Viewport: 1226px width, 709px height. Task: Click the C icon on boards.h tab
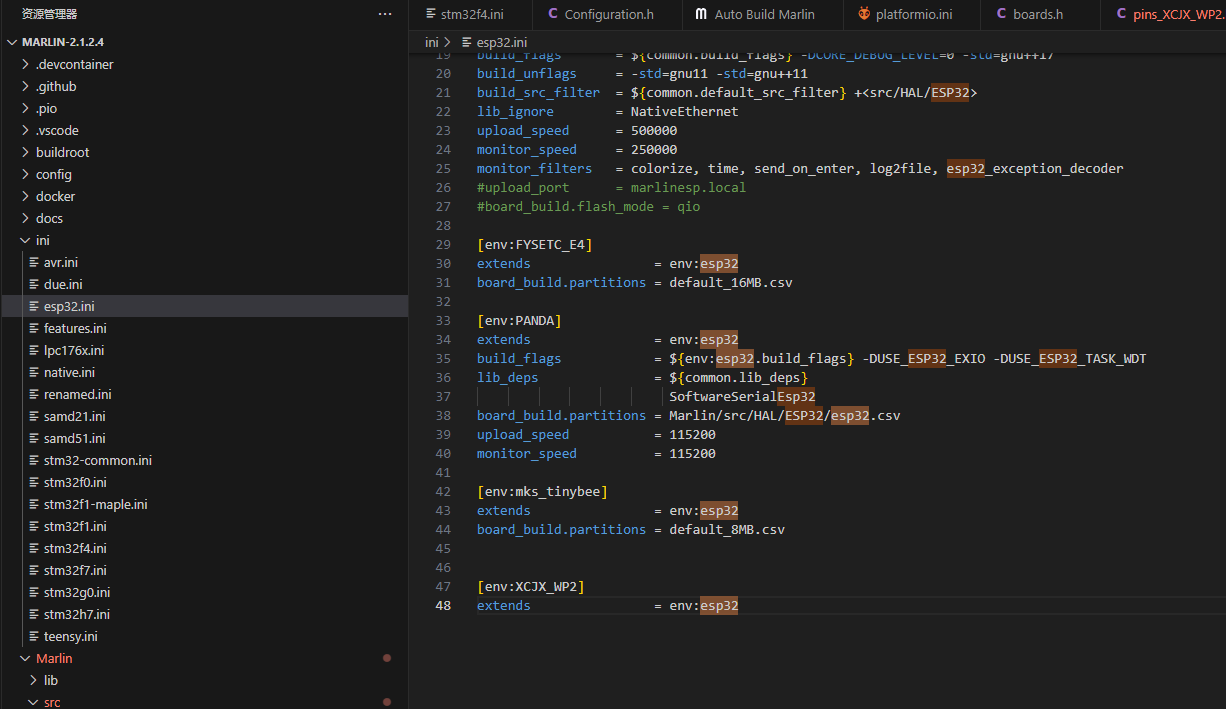(1002, 14)
